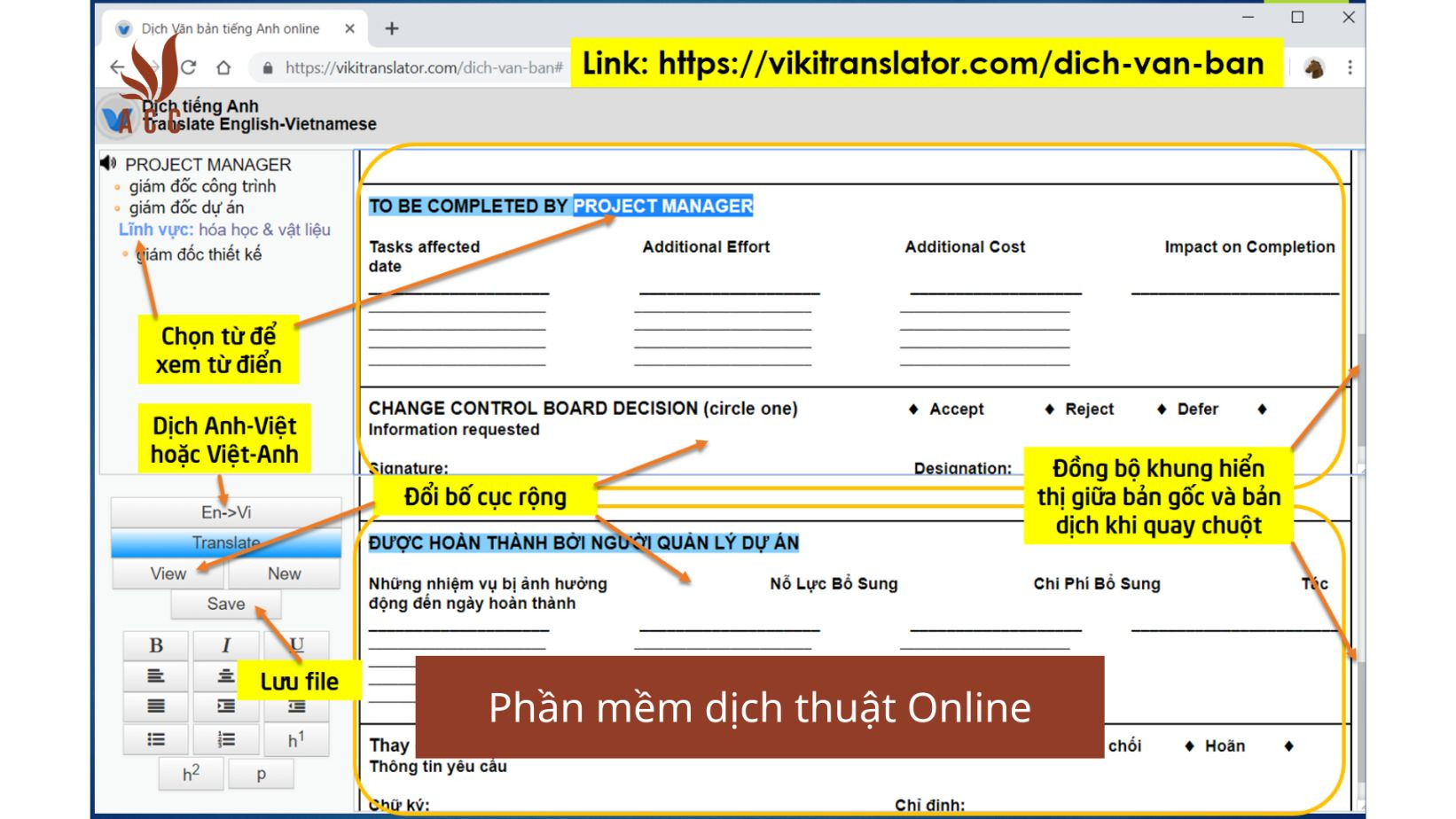Click 'Lĩnh vực: hóa học & vật liệu' field label
This screenshot has width=1456, height=819.
coord(224,230)
